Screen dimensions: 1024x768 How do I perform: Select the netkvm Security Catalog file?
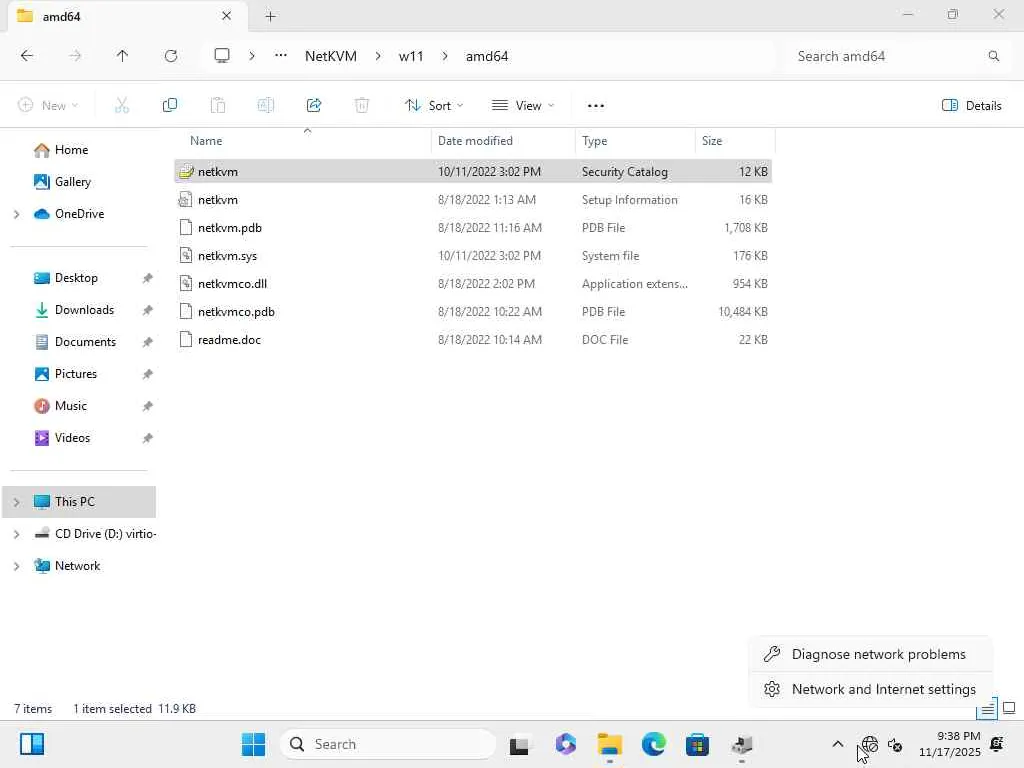[x=473, y=172]
